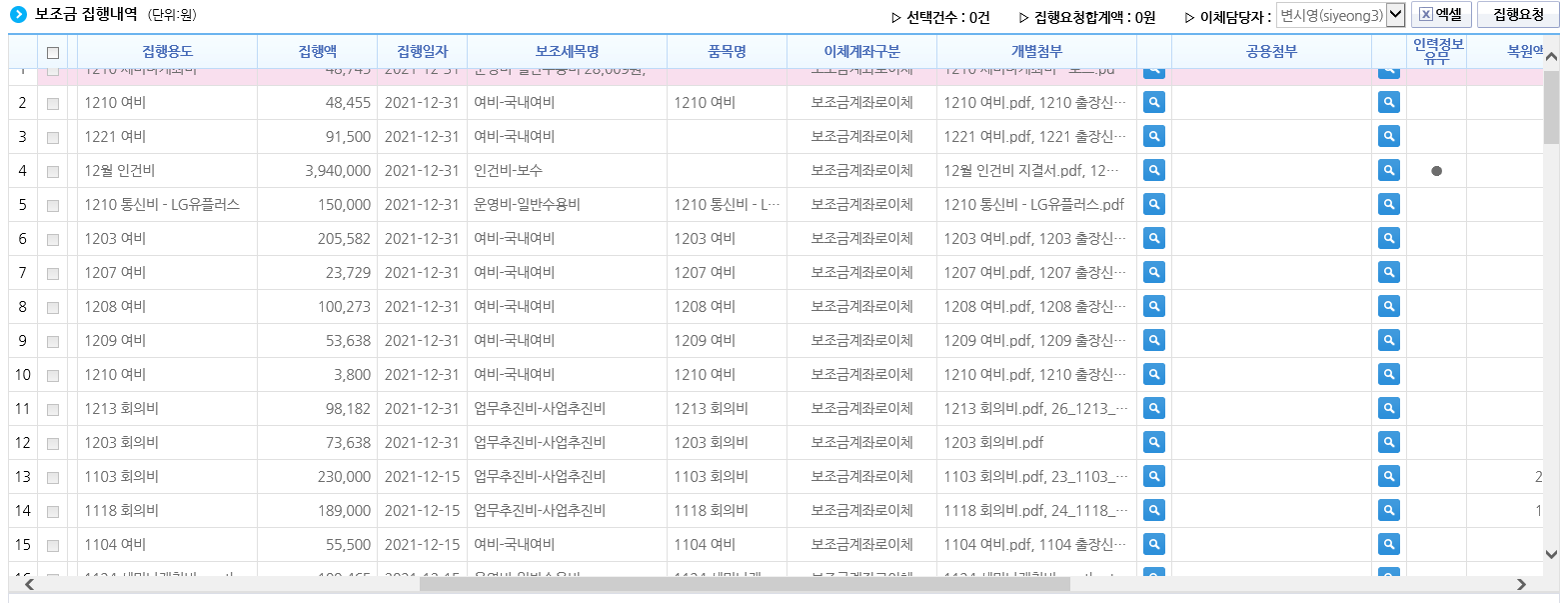This screenshot has width=1568, height=603.
Task: Check the box for 1203 여비 row
Action: pos(53,239)
